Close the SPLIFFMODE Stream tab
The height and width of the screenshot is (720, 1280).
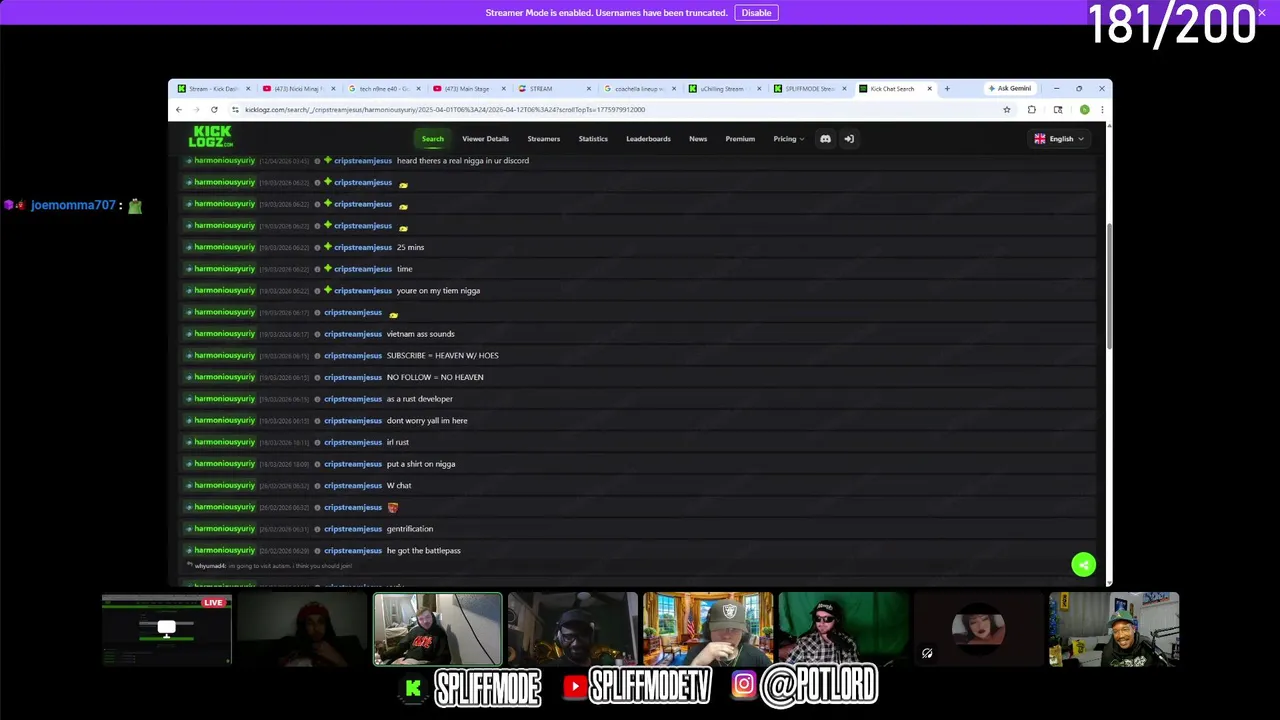[x=844, y=89]
